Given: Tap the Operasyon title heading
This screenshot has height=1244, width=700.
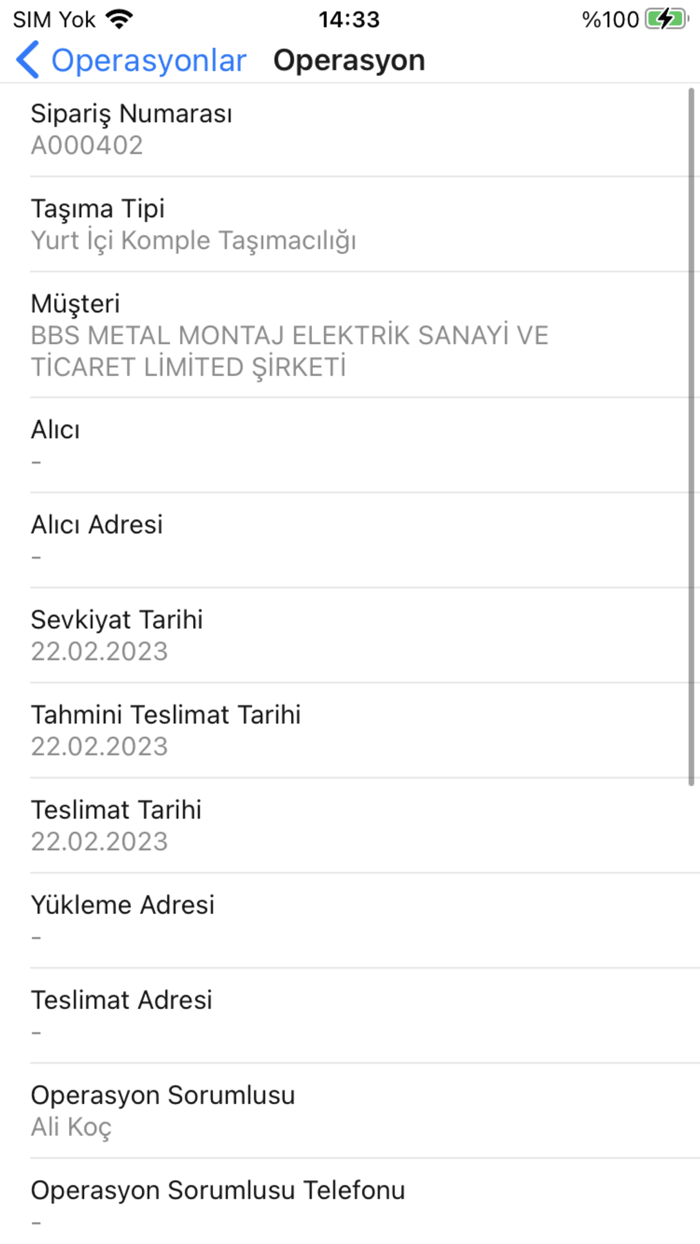Looking at the screenshot, I should click(x=349, y=60).
